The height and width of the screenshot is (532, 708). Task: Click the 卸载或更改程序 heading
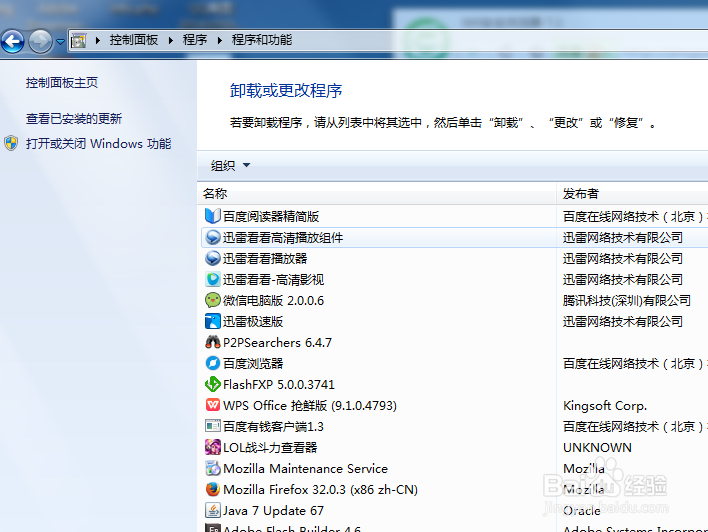pos(286,91)
